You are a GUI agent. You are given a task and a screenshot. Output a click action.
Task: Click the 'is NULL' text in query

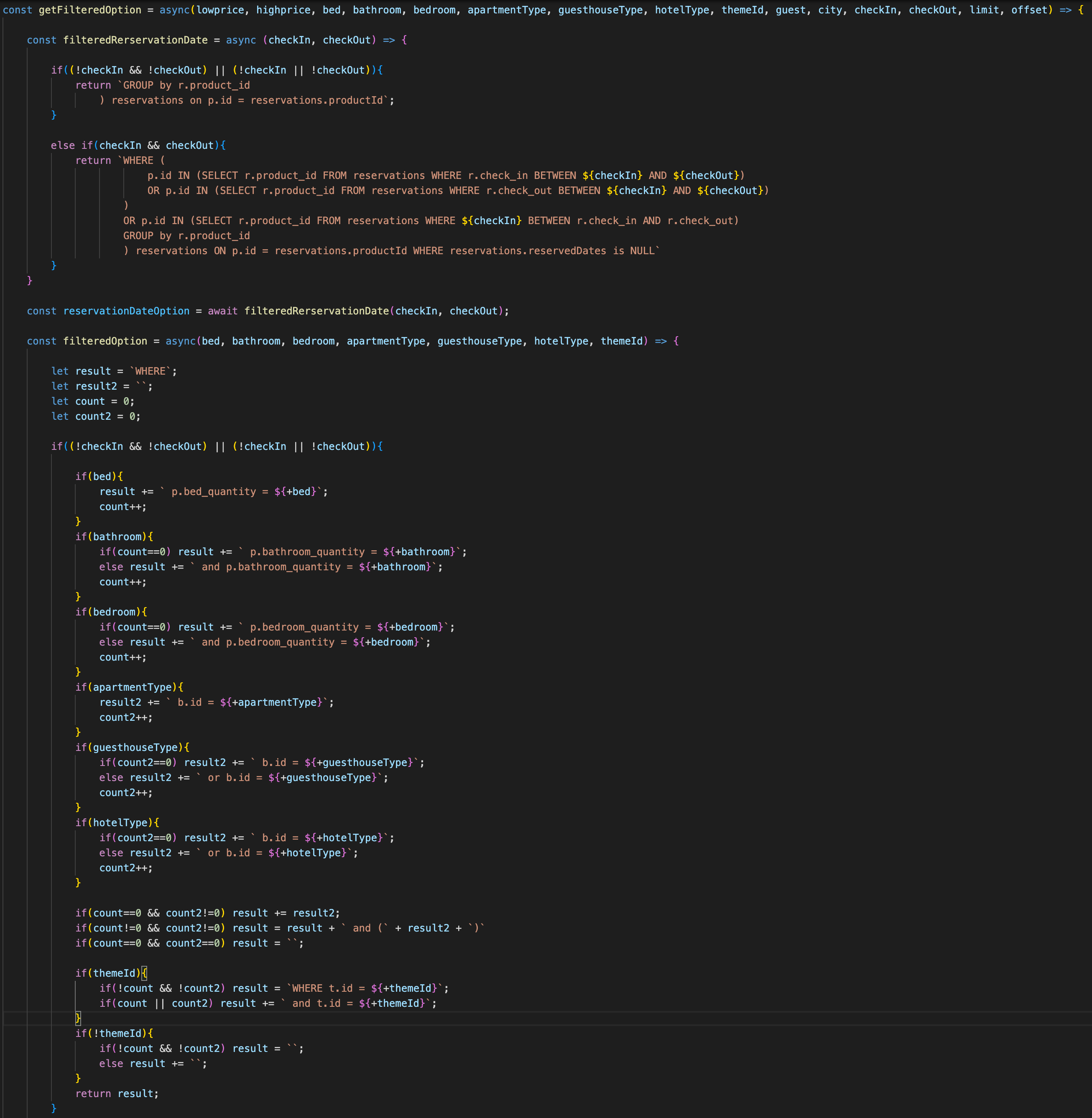pyautogui.click(x=633, y=251)
